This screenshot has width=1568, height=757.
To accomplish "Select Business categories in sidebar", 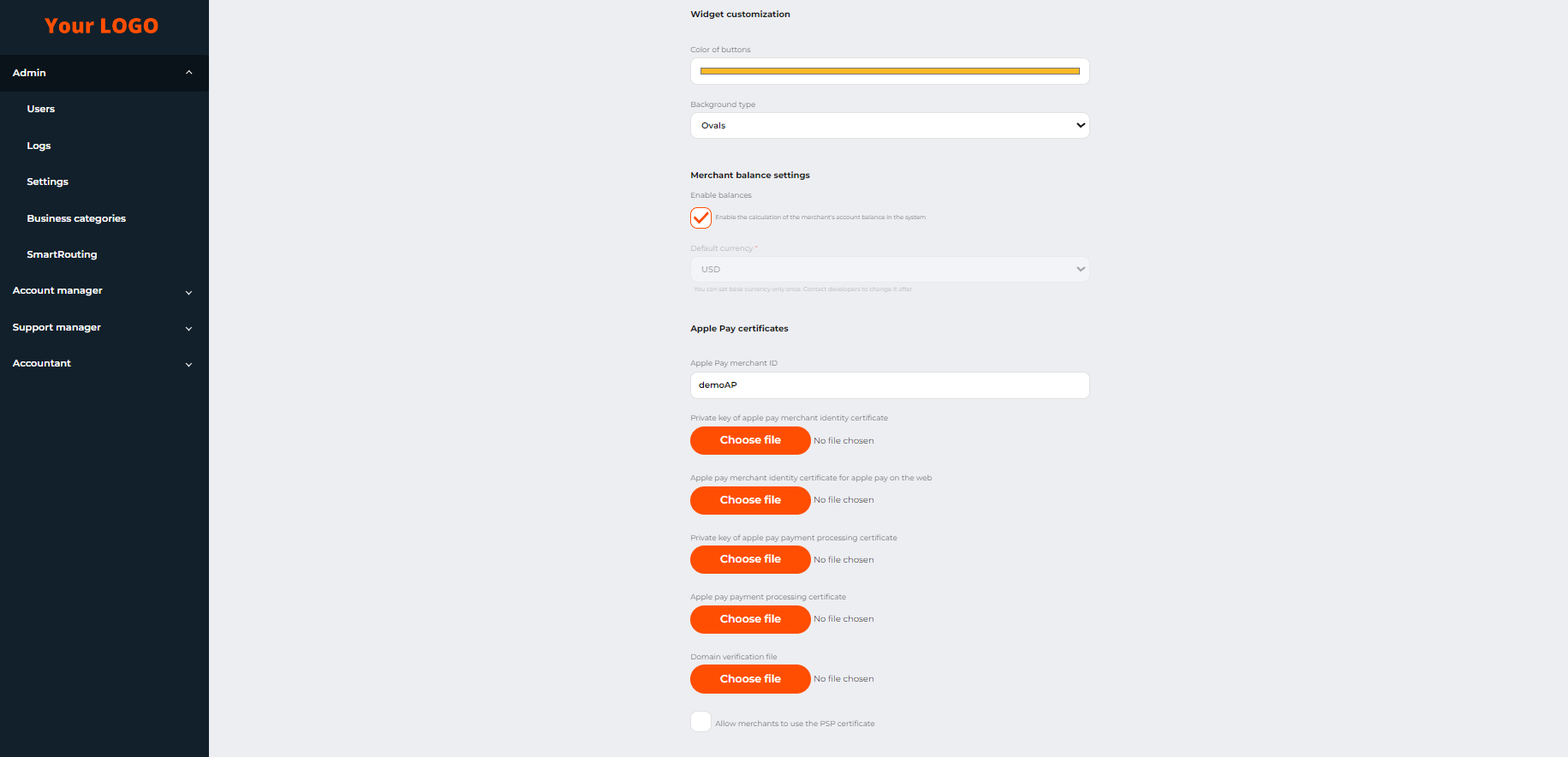I will tap(76, 218).
